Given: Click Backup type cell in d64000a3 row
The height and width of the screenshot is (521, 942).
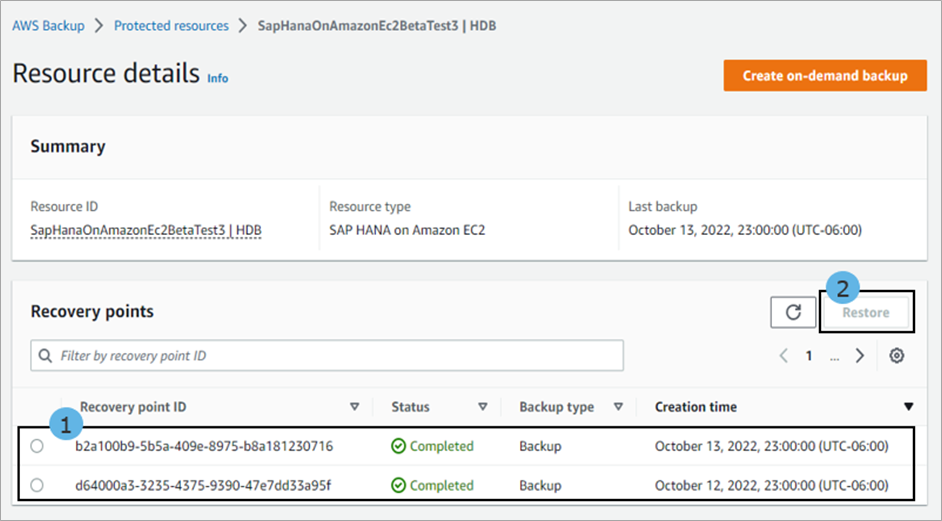Looking at the screenshot, I should pos(540,485).
